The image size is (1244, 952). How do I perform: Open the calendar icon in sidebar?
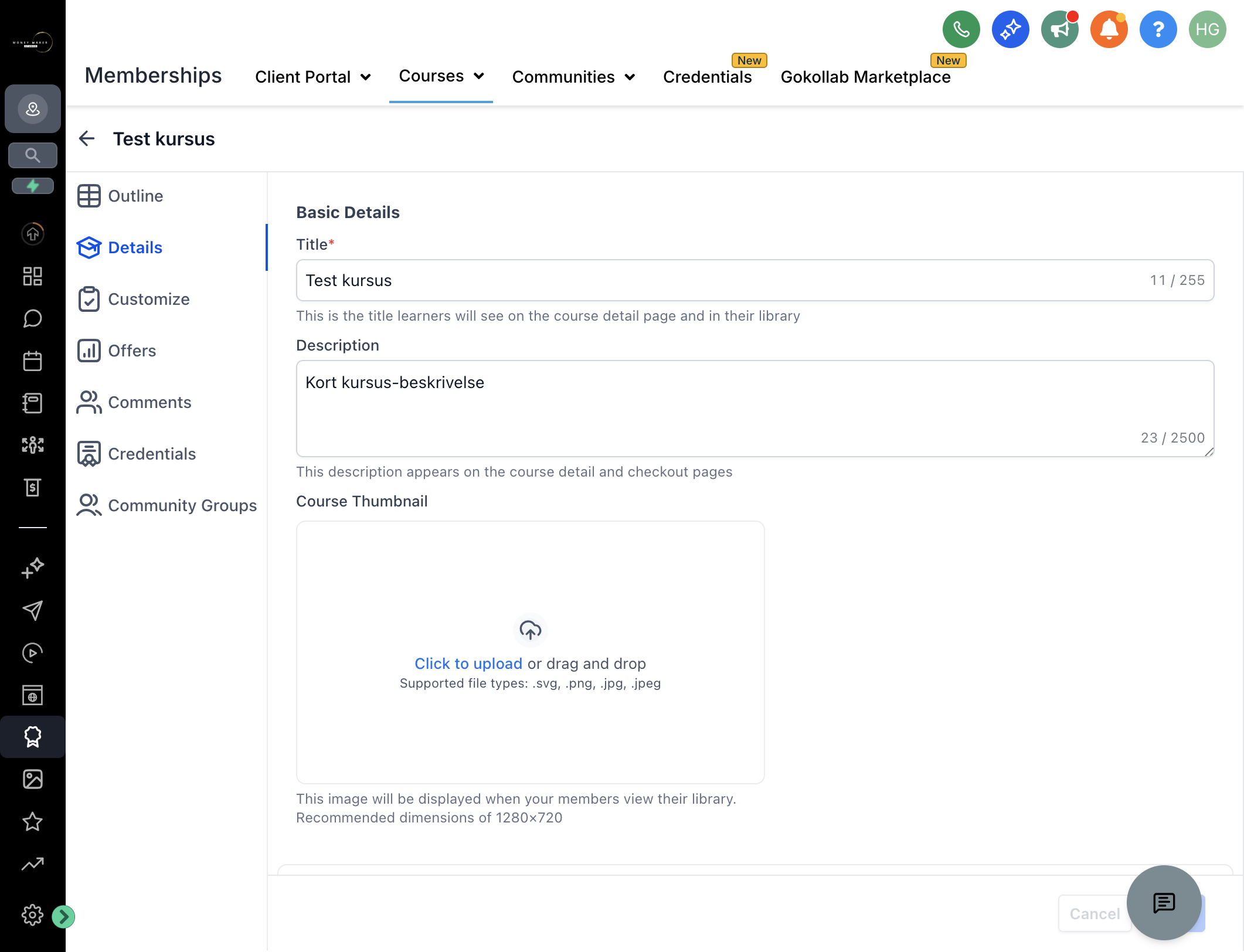point(33,361)
